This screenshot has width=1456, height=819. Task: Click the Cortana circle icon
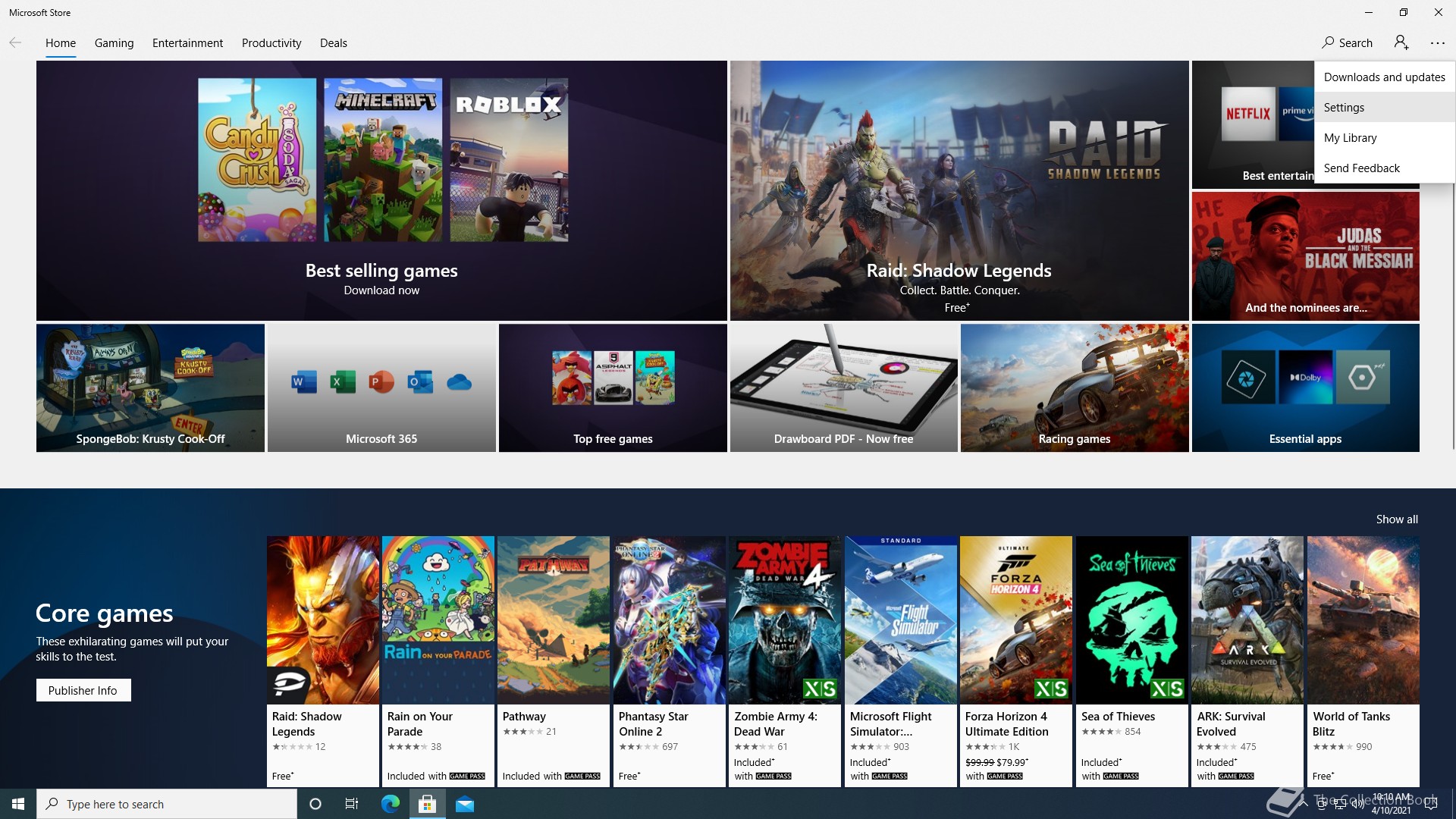(315, 804)
